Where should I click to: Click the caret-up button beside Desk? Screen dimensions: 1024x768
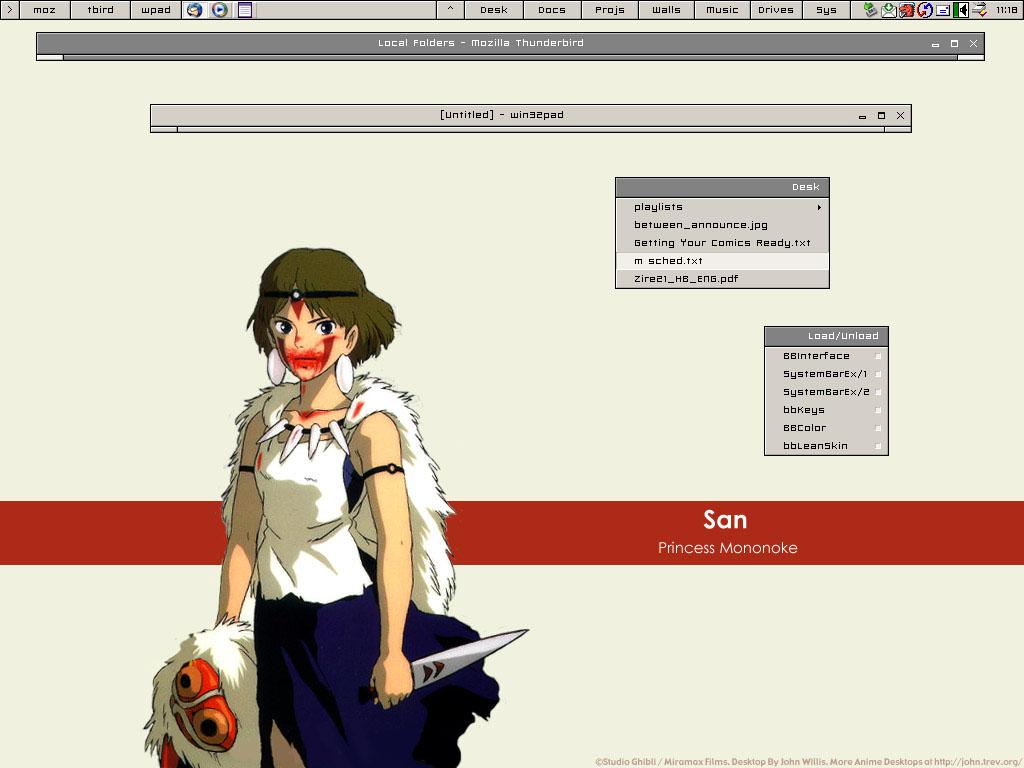pyautogui.click(x=450, y=10)
